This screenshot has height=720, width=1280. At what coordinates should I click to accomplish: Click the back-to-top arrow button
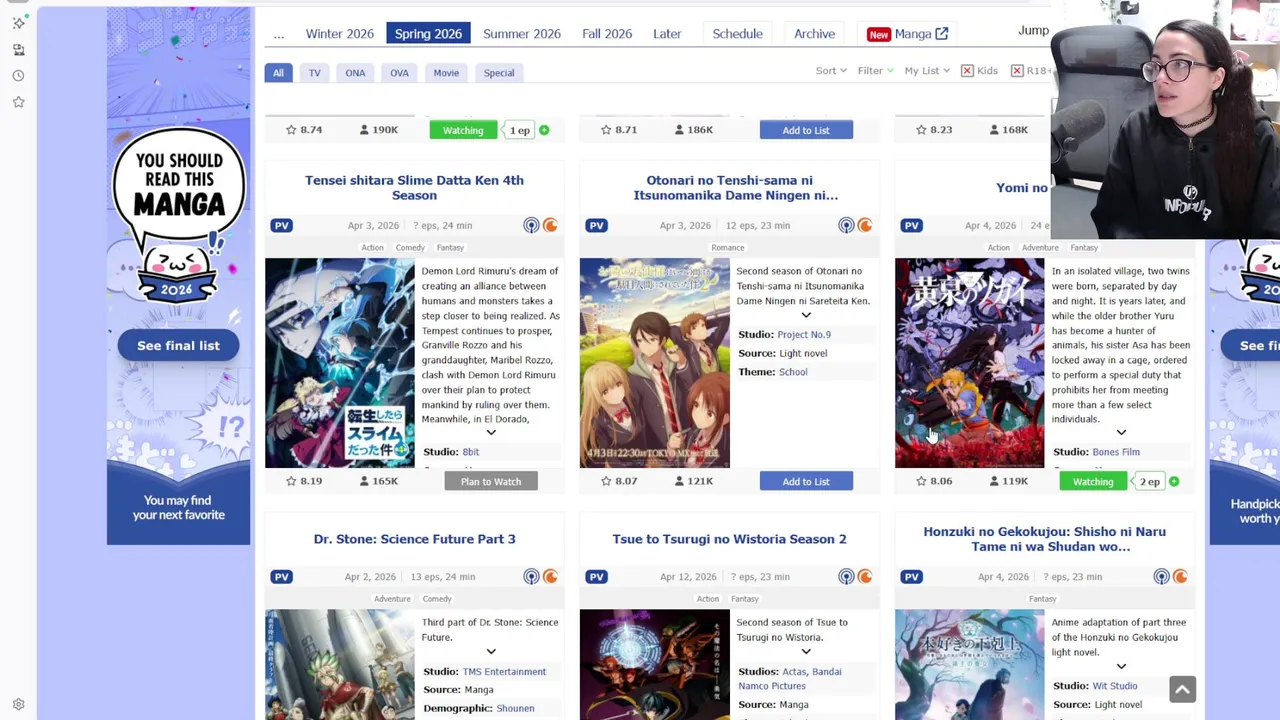[1182, 690]
